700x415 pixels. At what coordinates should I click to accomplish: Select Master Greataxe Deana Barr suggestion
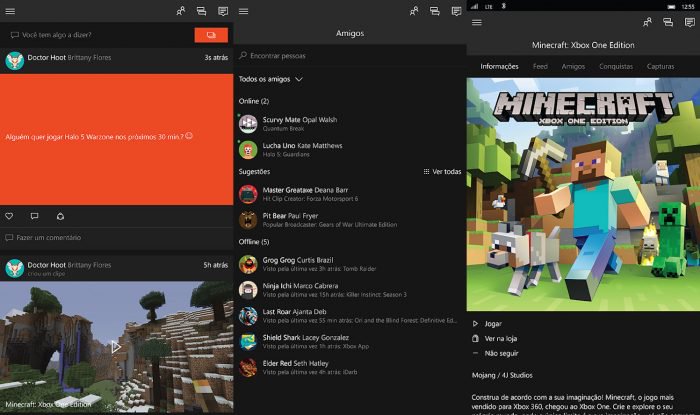350,194
